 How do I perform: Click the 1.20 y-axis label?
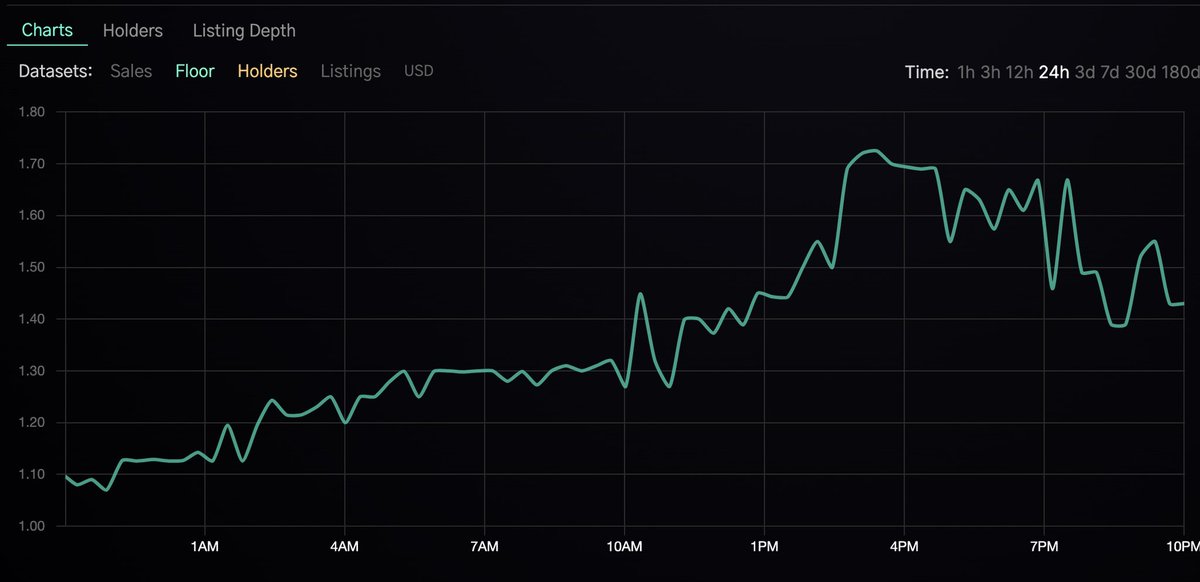click(x=31, y=423)
